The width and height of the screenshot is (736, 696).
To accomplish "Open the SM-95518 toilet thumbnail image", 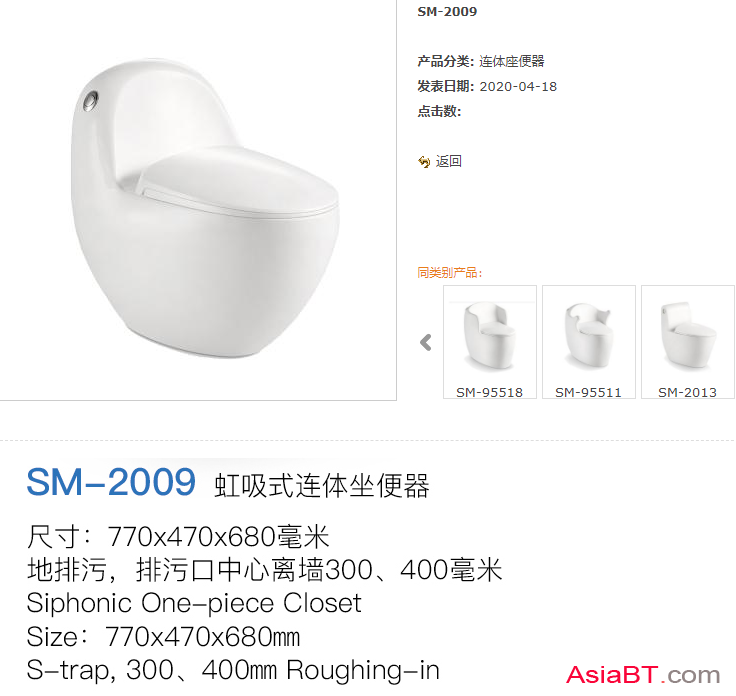I will click(490, 336).
